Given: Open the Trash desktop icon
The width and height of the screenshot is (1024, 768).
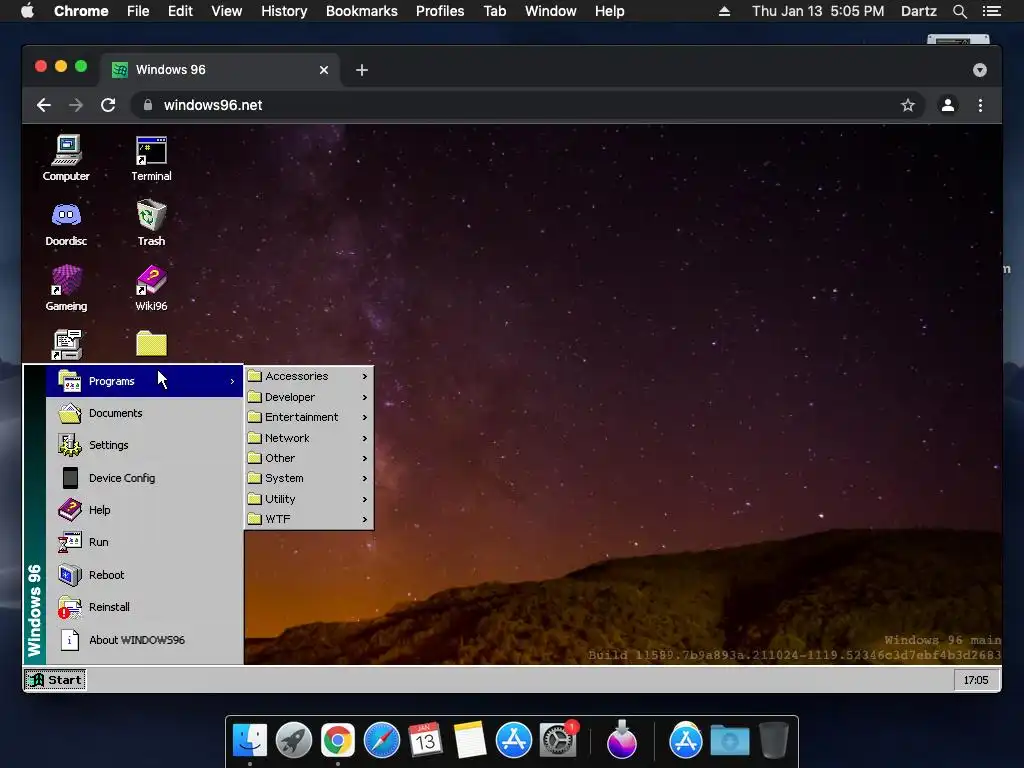Looking at the screenshot, I should click(x=151, y=223).
